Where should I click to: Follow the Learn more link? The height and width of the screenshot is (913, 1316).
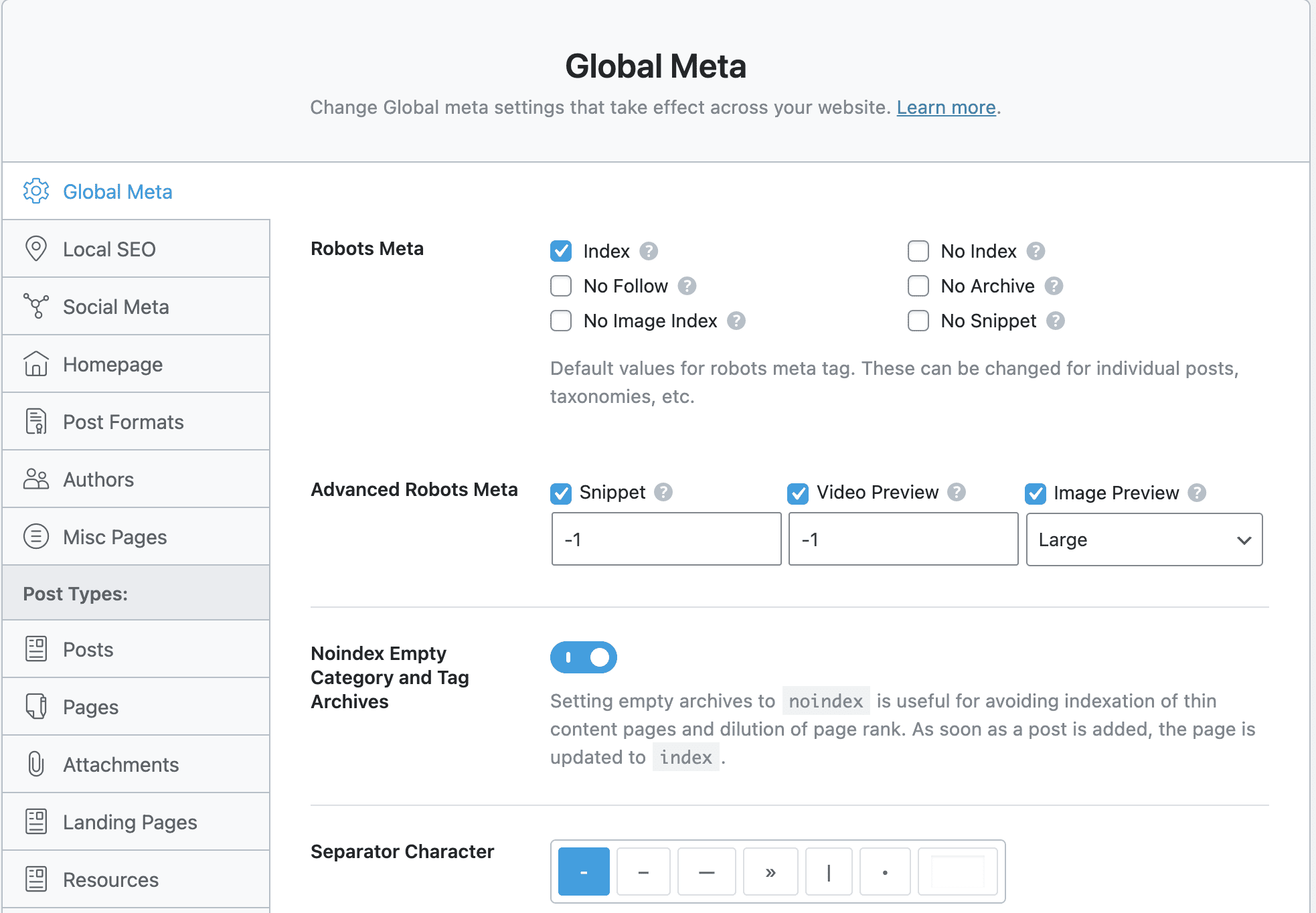click(946, 107)
